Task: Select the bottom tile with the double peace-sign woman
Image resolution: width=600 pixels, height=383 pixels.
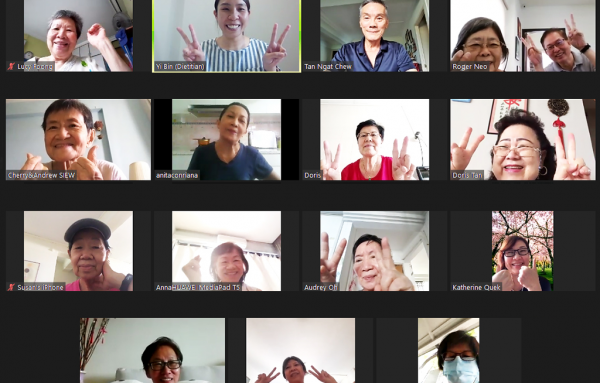Action: (300, 350)
